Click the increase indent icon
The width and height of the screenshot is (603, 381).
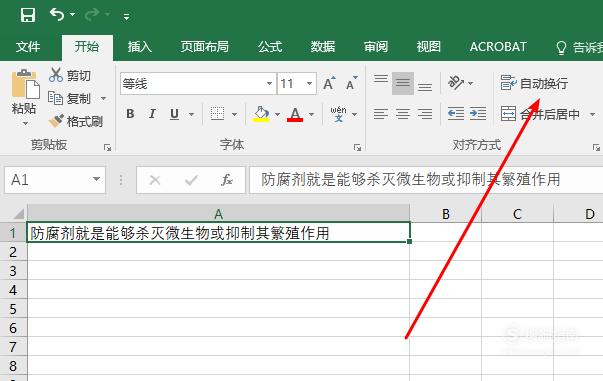[478, 114]
